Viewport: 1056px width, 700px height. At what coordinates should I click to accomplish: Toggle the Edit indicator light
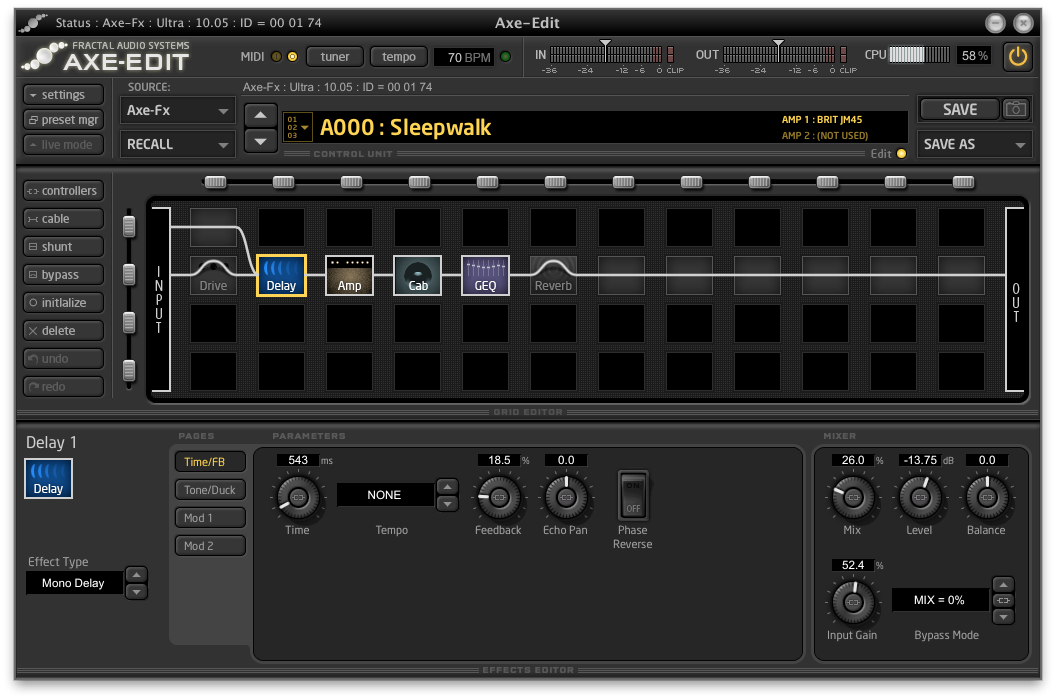click(x=901, y=154)
